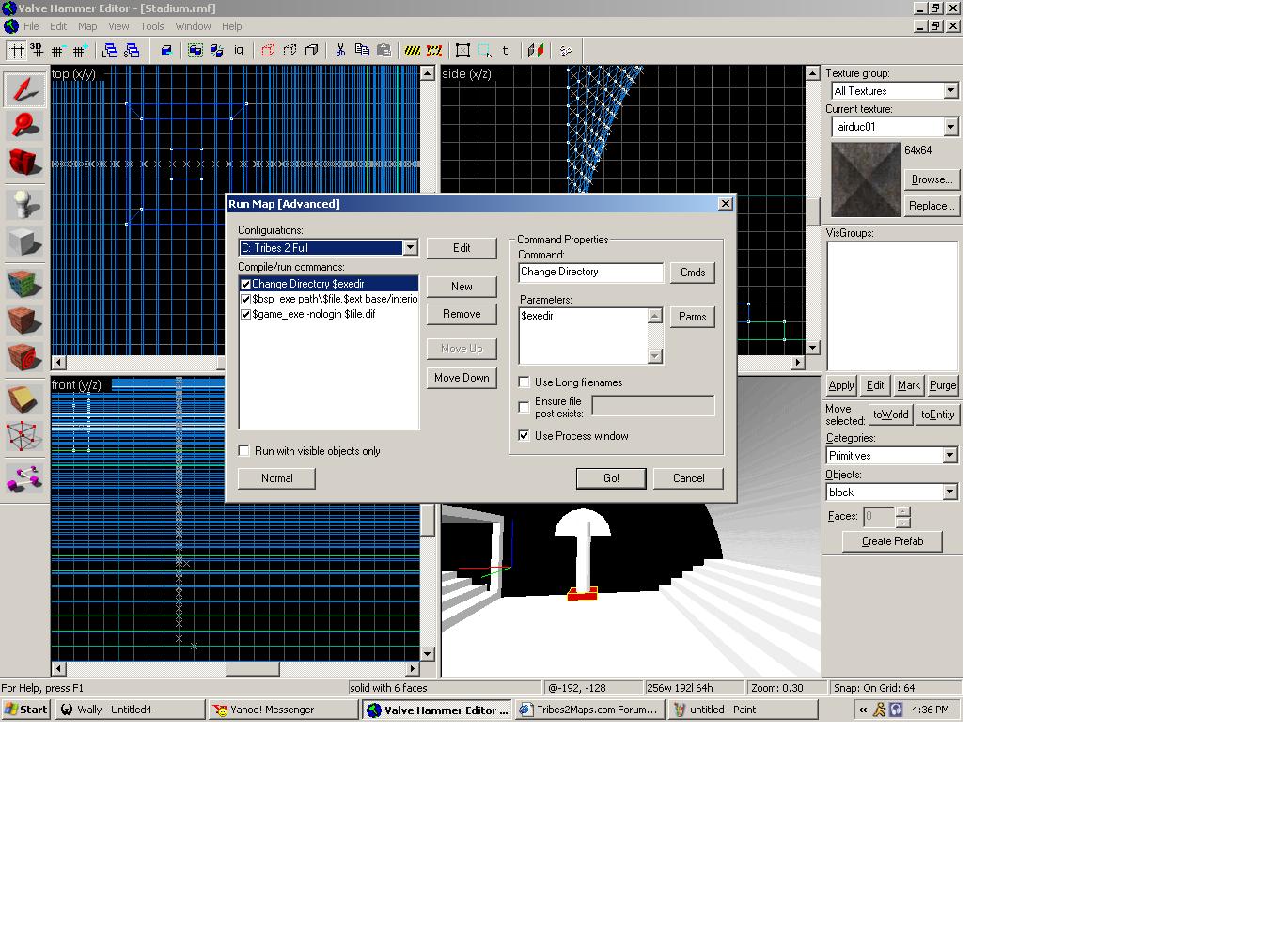This screenshot has width=1269, height=952.
Task: Uncheck the '$game_exe -nologin' command checkbox
Action: [245, 314]
